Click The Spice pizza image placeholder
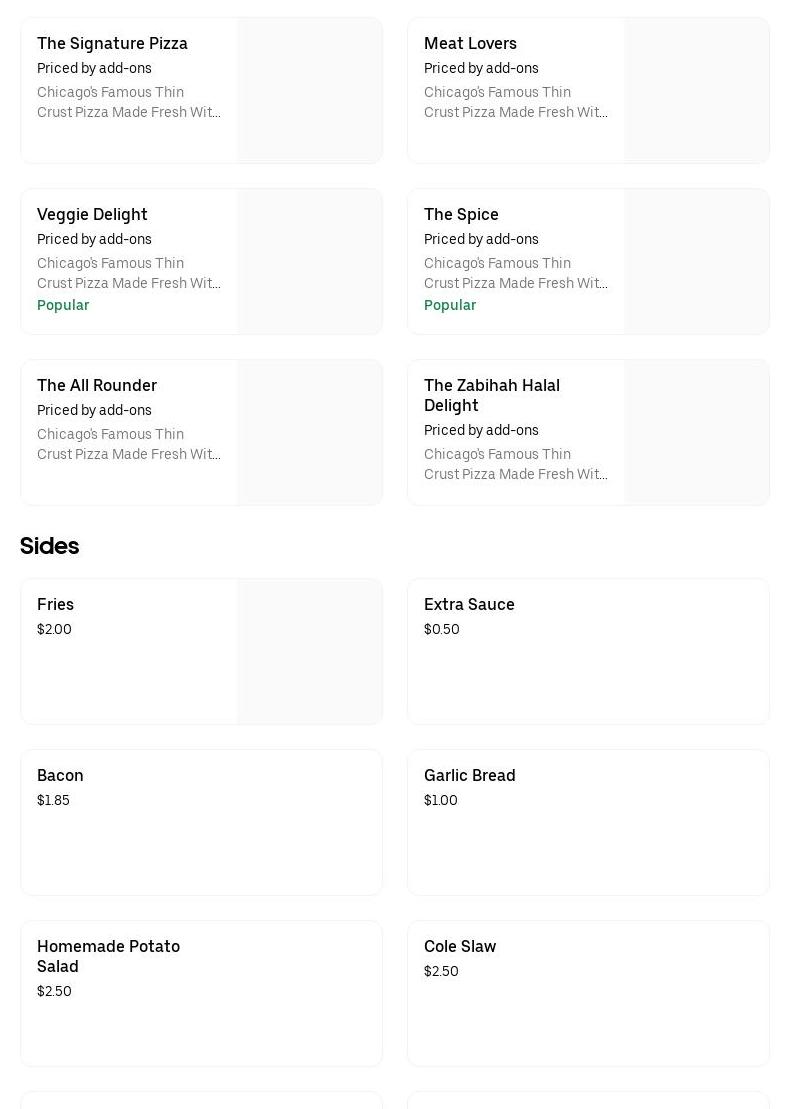This screenshot has width=804, height=1109. 696,262
